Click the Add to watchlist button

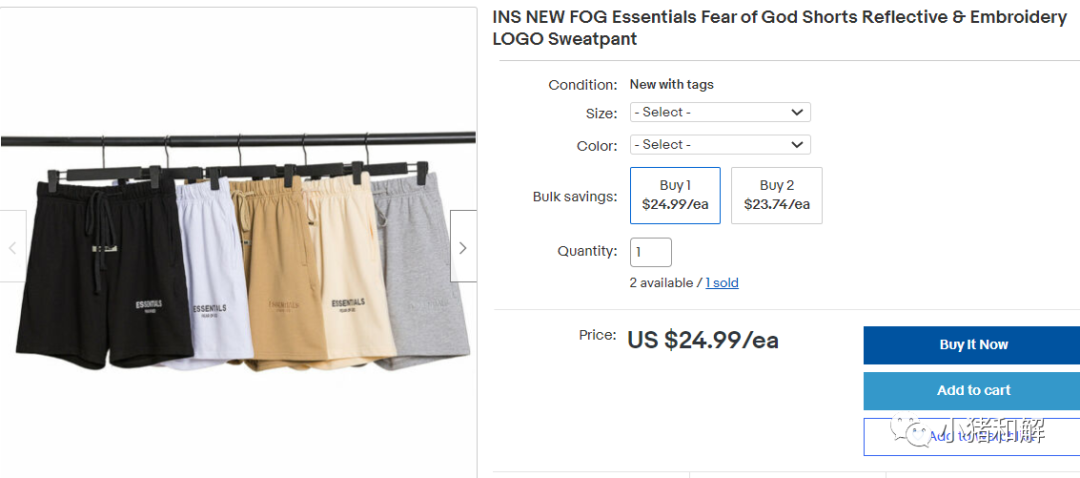972,436
